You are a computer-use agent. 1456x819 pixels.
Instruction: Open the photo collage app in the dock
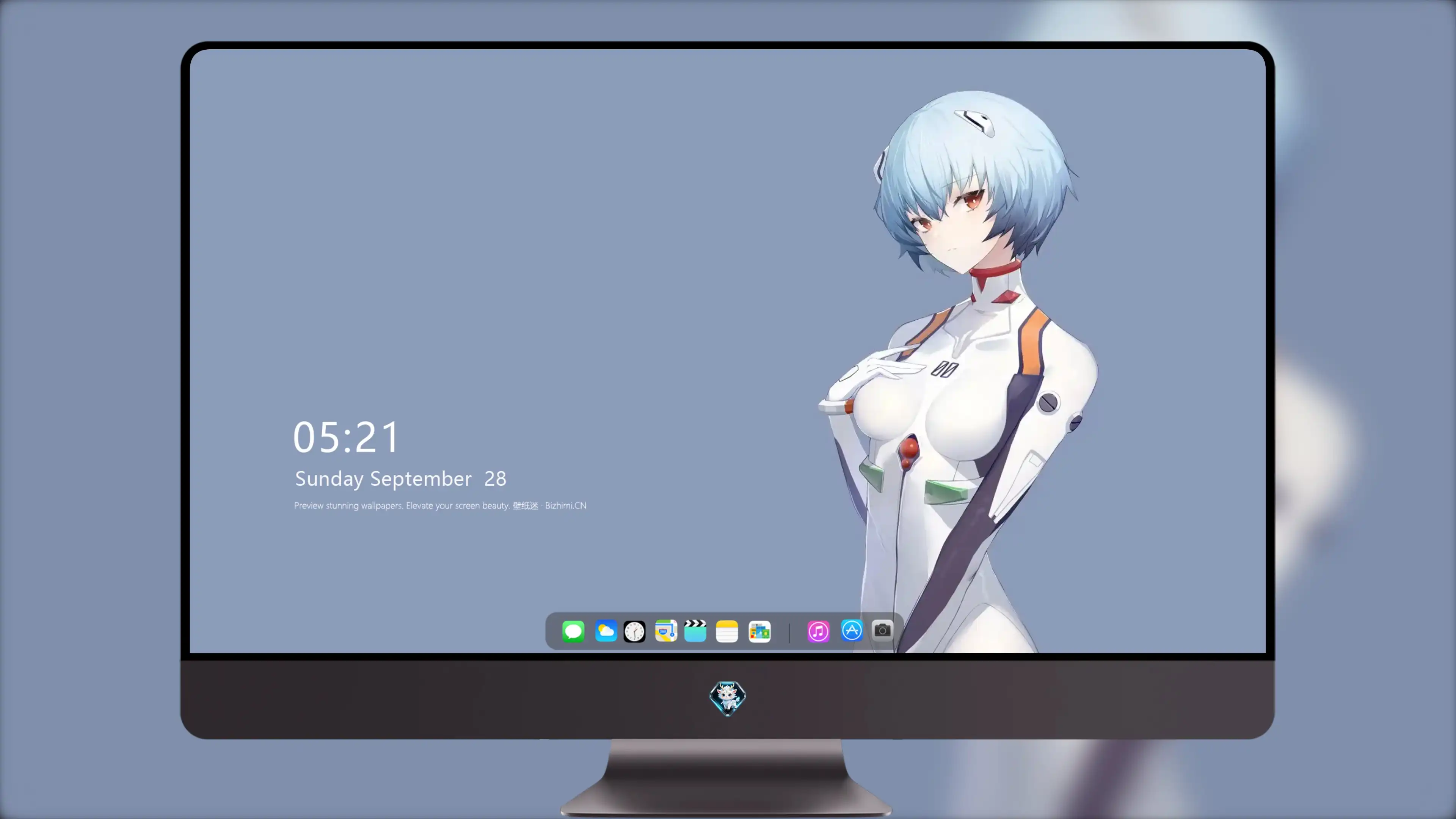pos(759,631)
